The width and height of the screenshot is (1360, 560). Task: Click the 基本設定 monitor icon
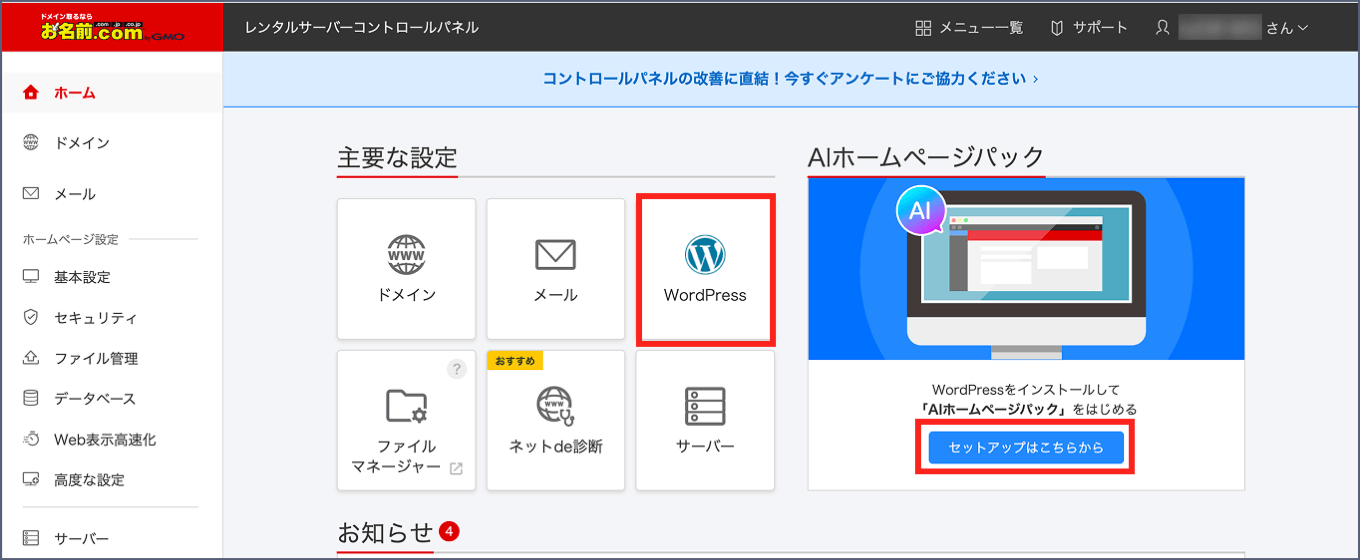[30, 276]
